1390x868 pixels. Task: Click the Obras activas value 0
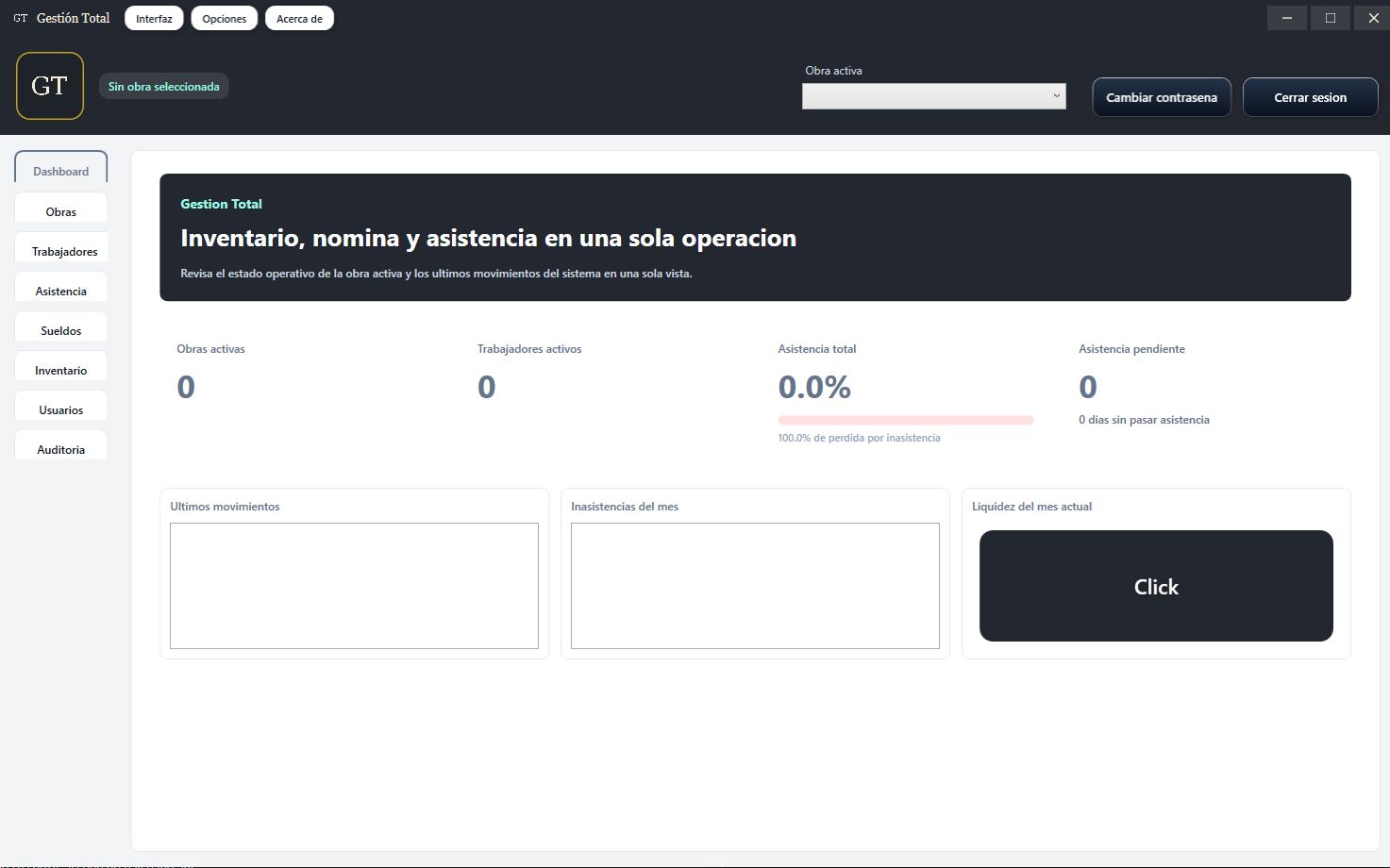186,387
